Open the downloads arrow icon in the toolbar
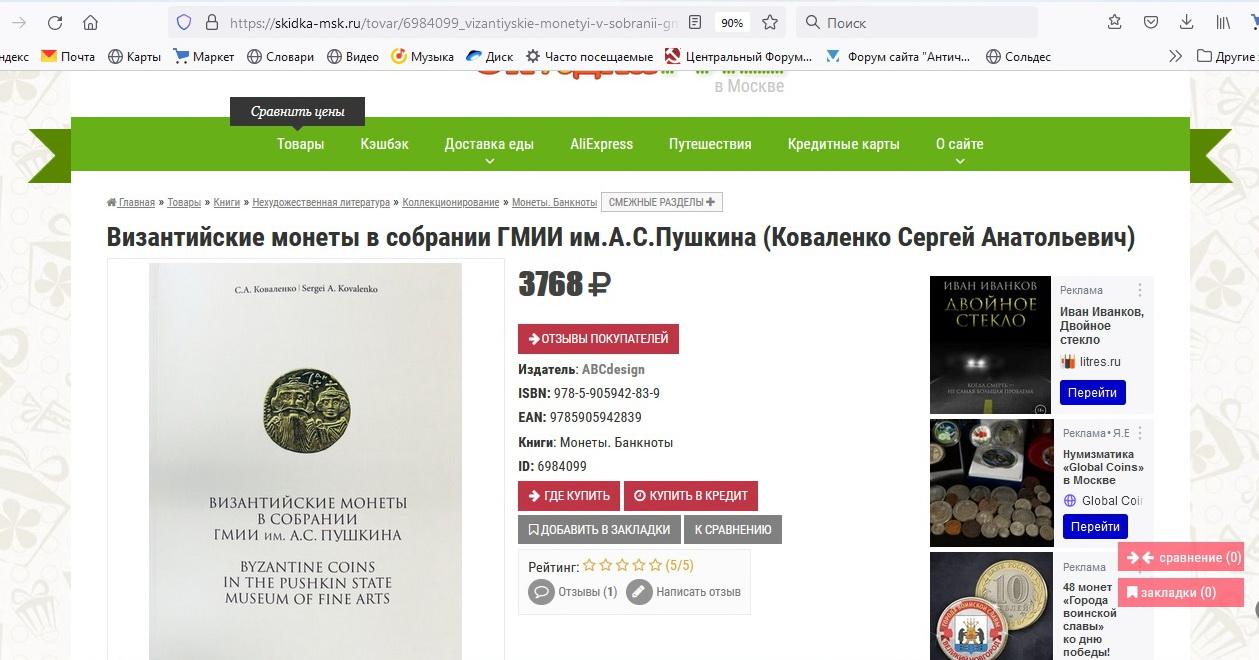 click(x=1187, y=22)
